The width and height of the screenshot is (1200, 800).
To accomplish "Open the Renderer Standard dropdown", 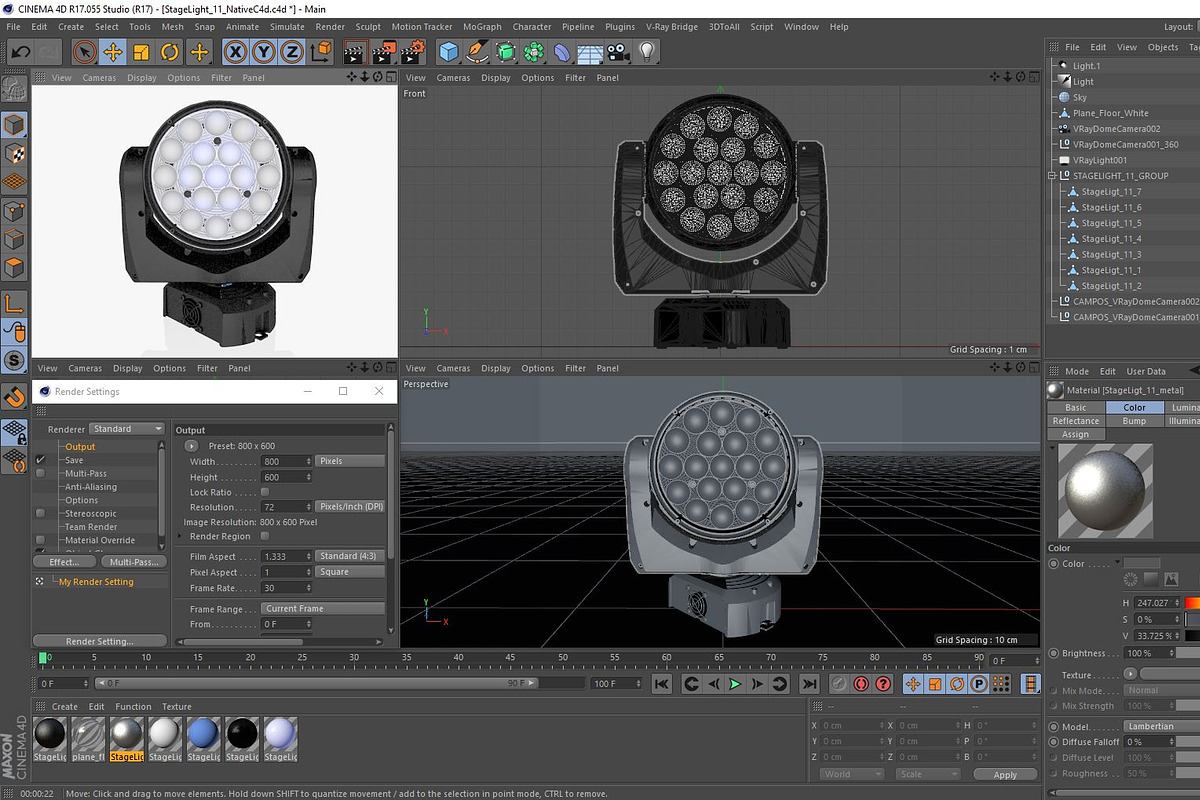I will [127, 429].
